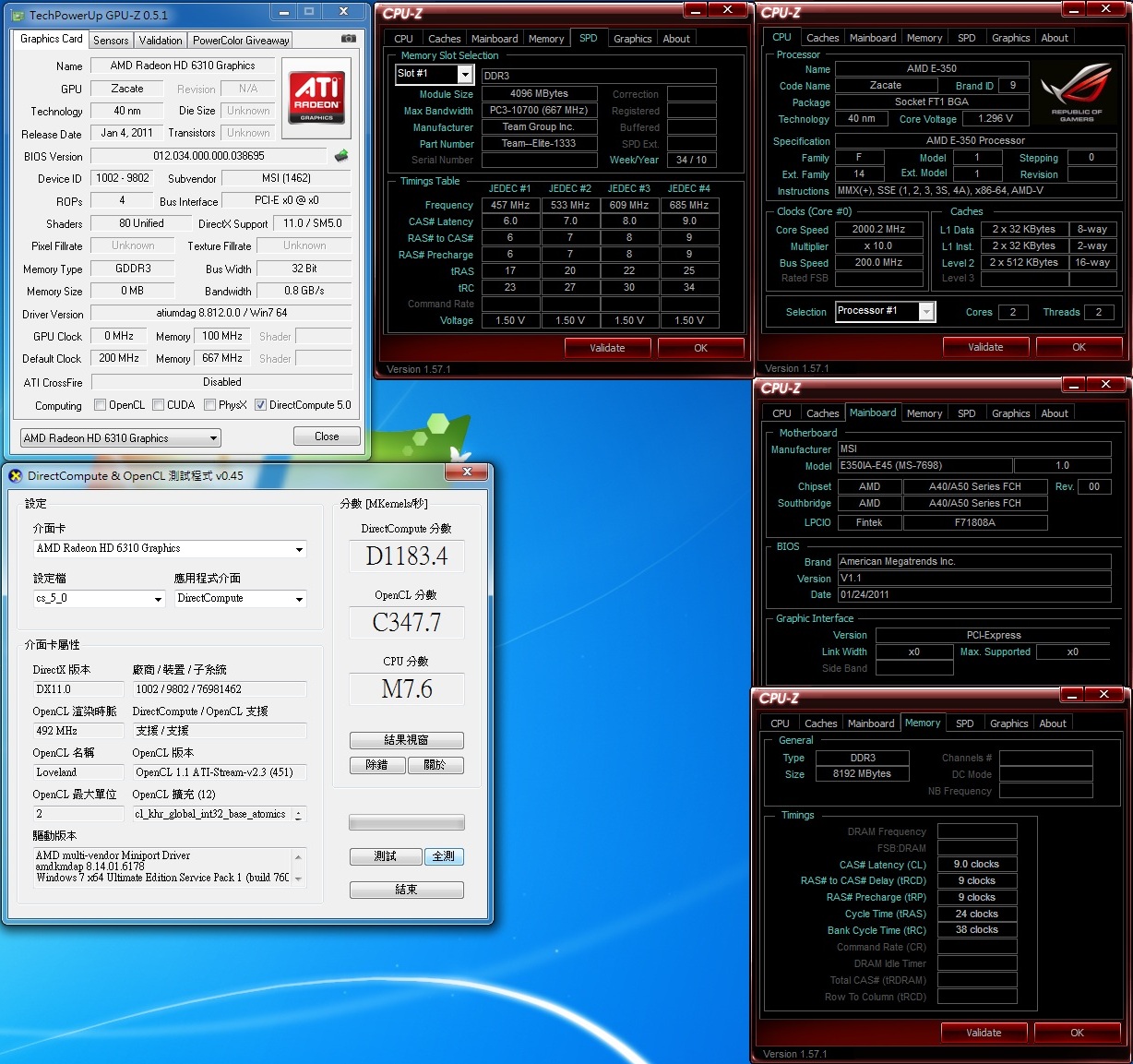The width and height of the screenshot is (1133, 1064).
Task: Click the BIOS Brand value American Megatrends Inc.
Action: tap(973, 562)
